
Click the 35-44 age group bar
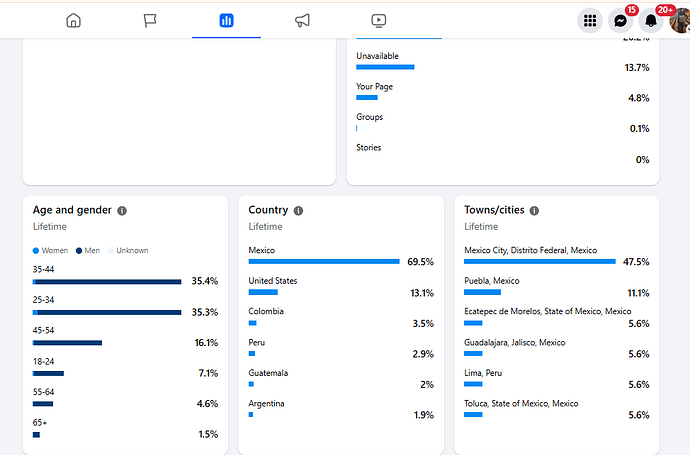[x=107, y=281]
